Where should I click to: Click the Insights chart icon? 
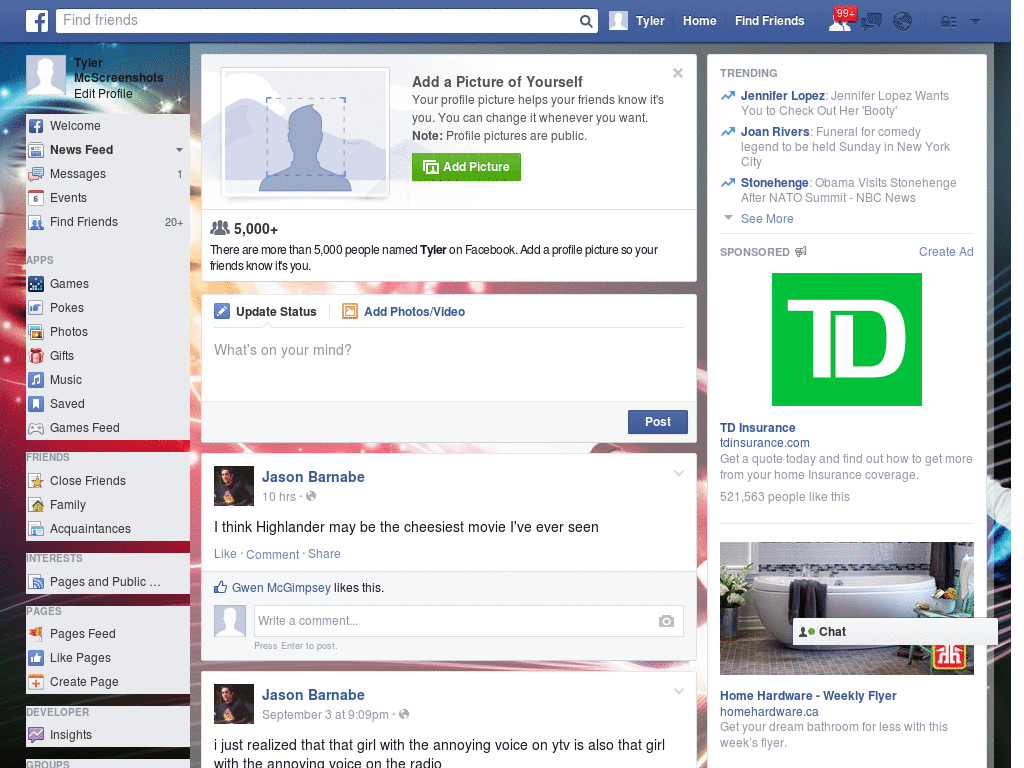coord(36,735)
